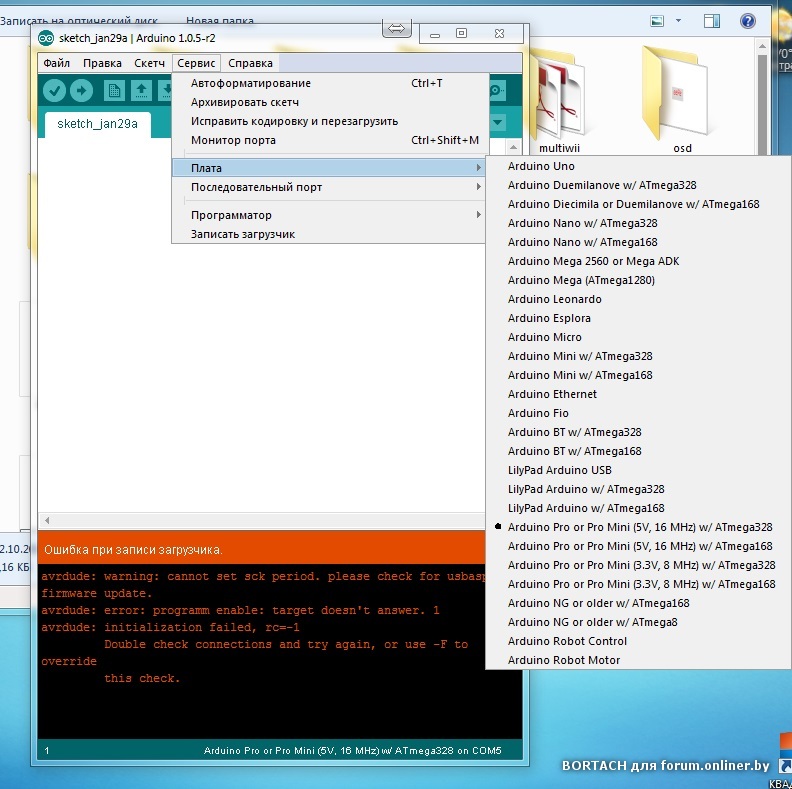The image size is (792, 789).
Task: Pick Arduino Pro Mini 3.3V 8 MHz ATmega328
Action: click(x=640, y=565)
